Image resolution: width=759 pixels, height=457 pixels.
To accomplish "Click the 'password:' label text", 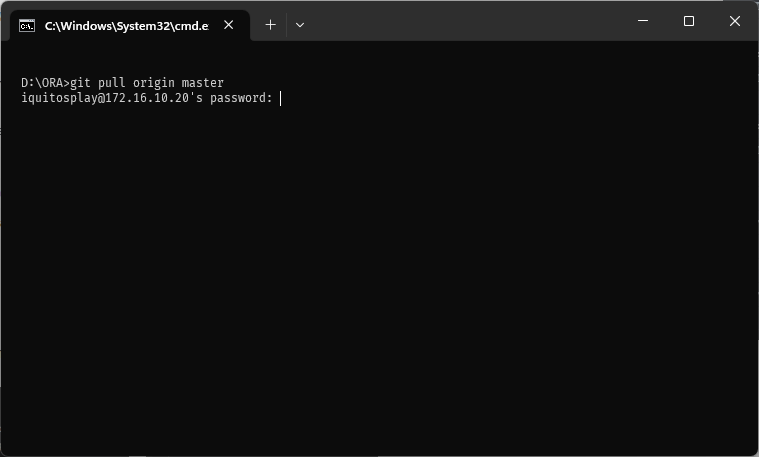I will 241,98.
